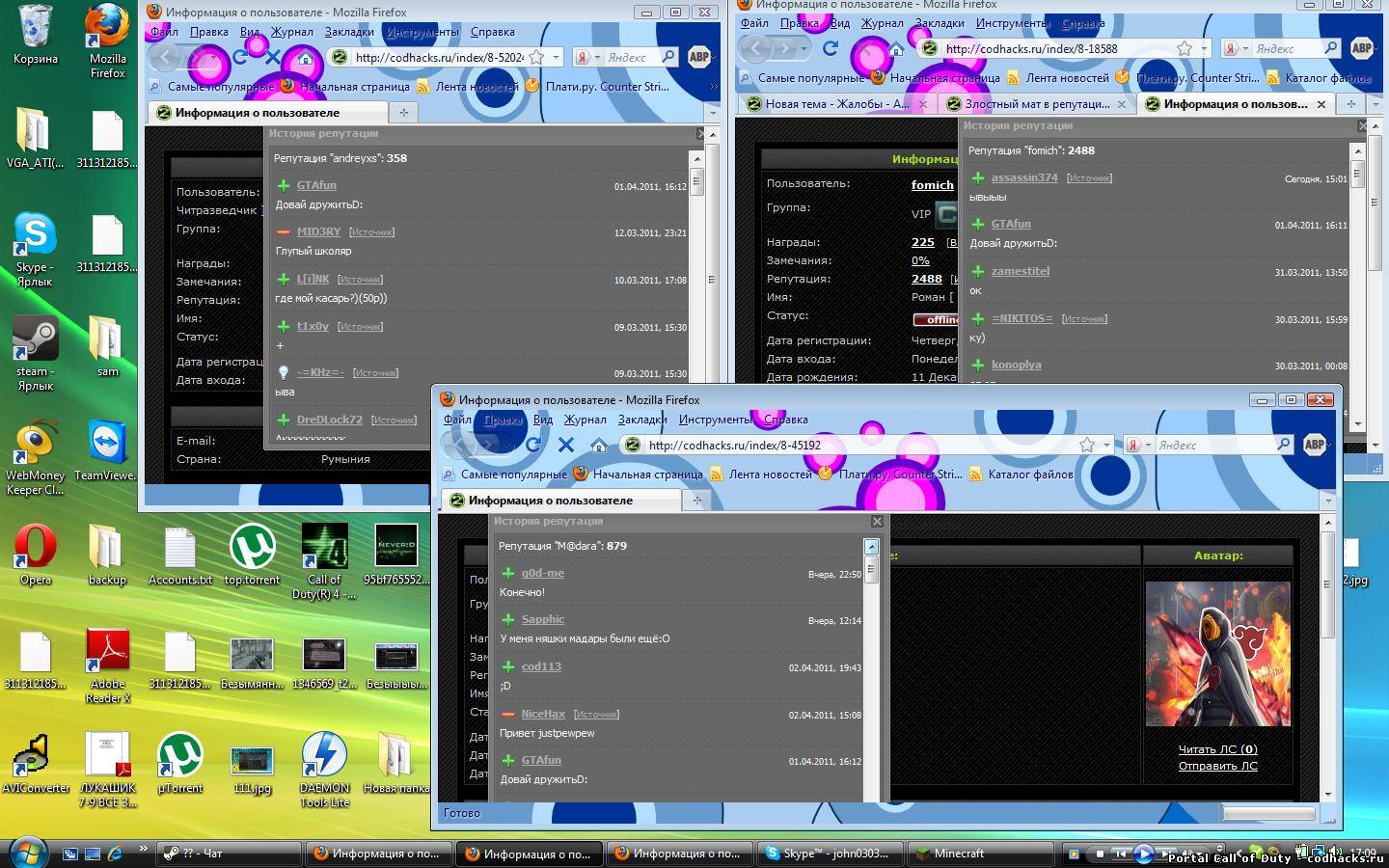
Task: Click home button in front Firefox window
Action: [x=599, y=445]
